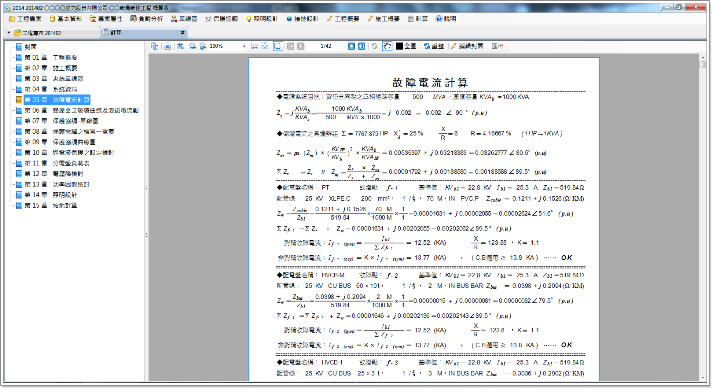Open the 施工概要 menu
Viewport: 712px width, 388px height.
(383, 19)
